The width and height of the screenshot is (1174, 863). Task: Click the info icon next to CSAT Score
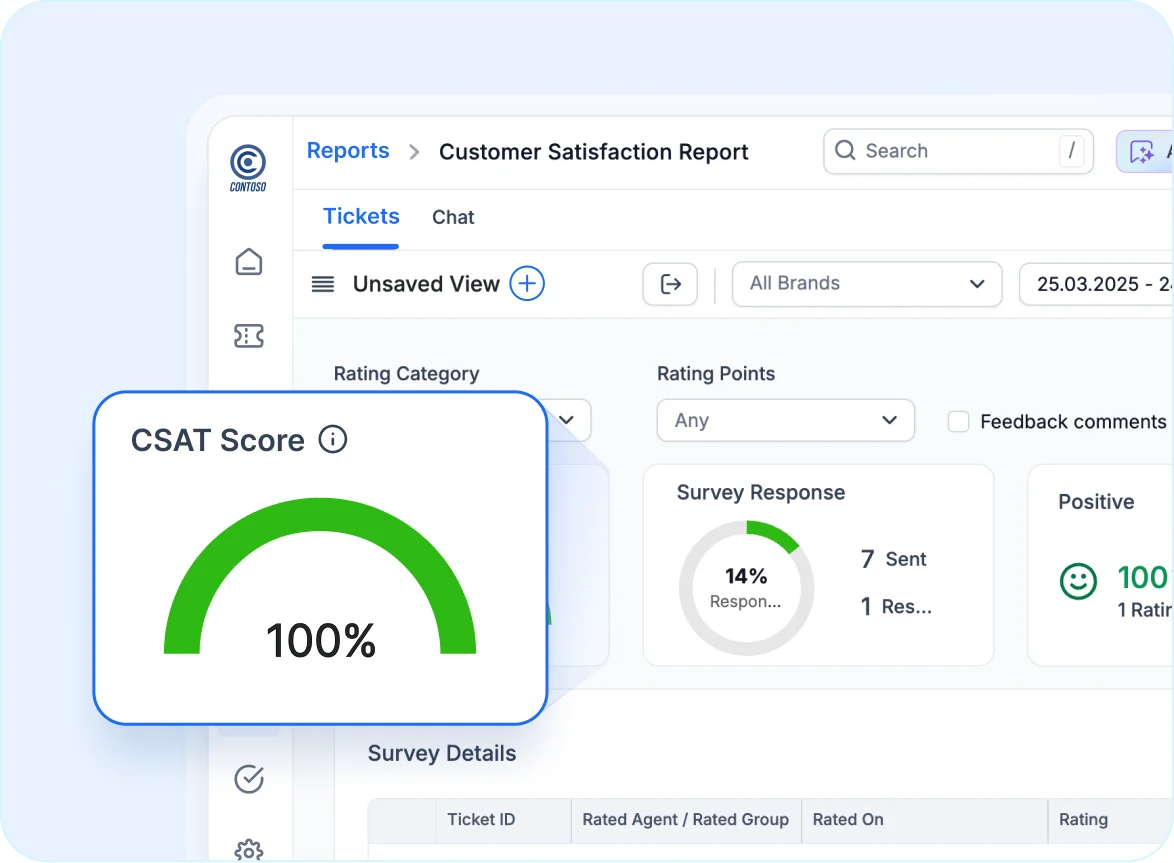pyautogui.click(x=333, y=439)
